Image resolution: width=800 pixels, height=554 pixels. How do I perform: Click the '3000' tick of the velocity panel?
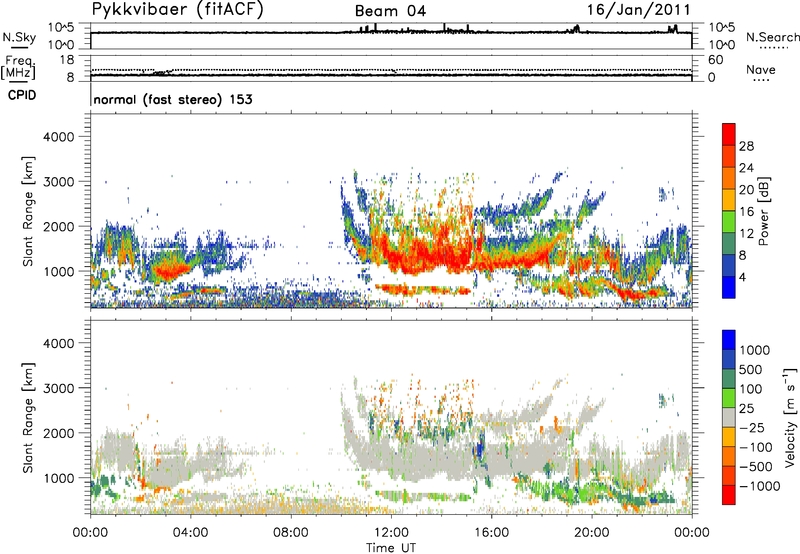59,388
